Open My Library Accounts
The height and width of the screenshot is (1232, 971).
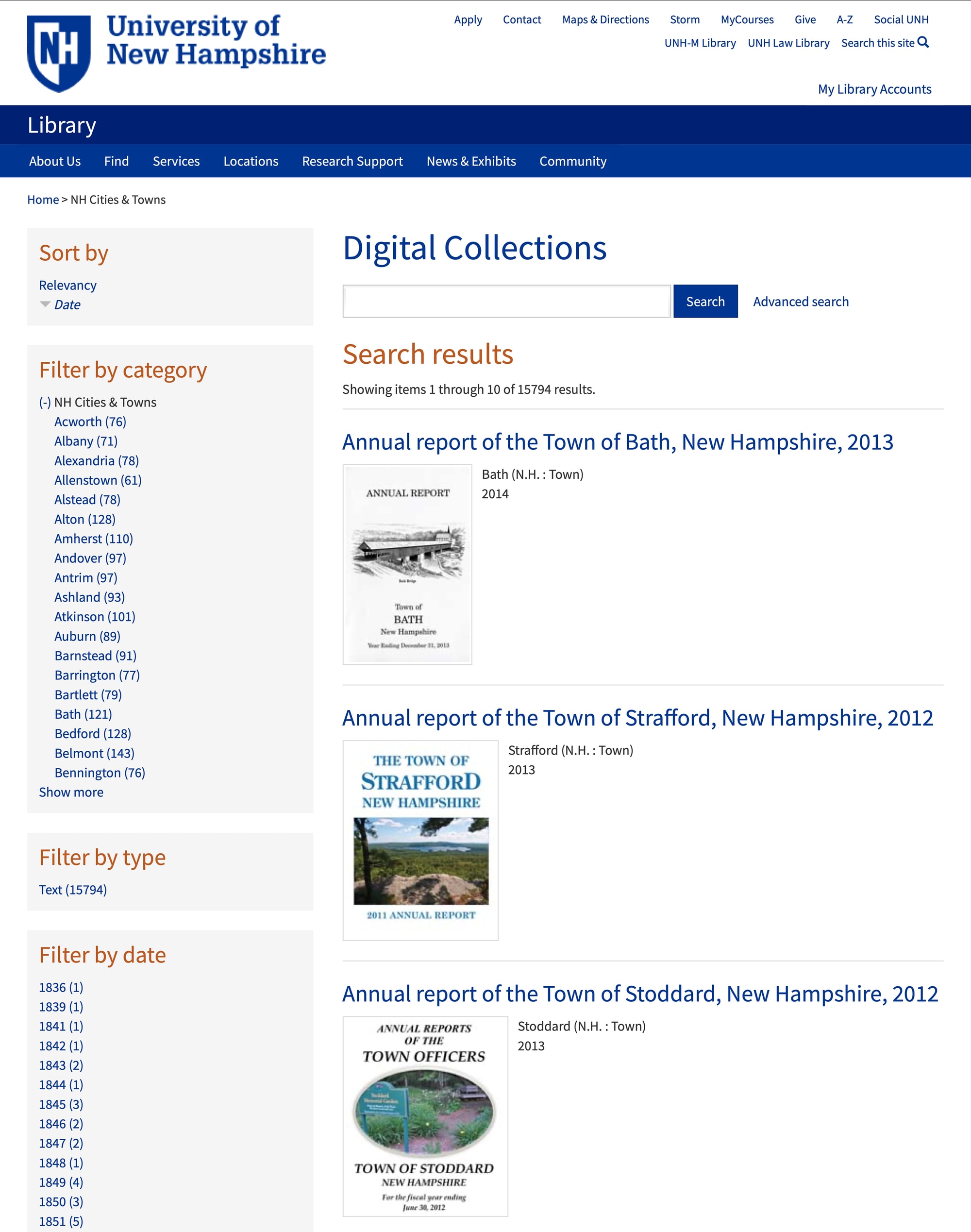pos(874,89)
